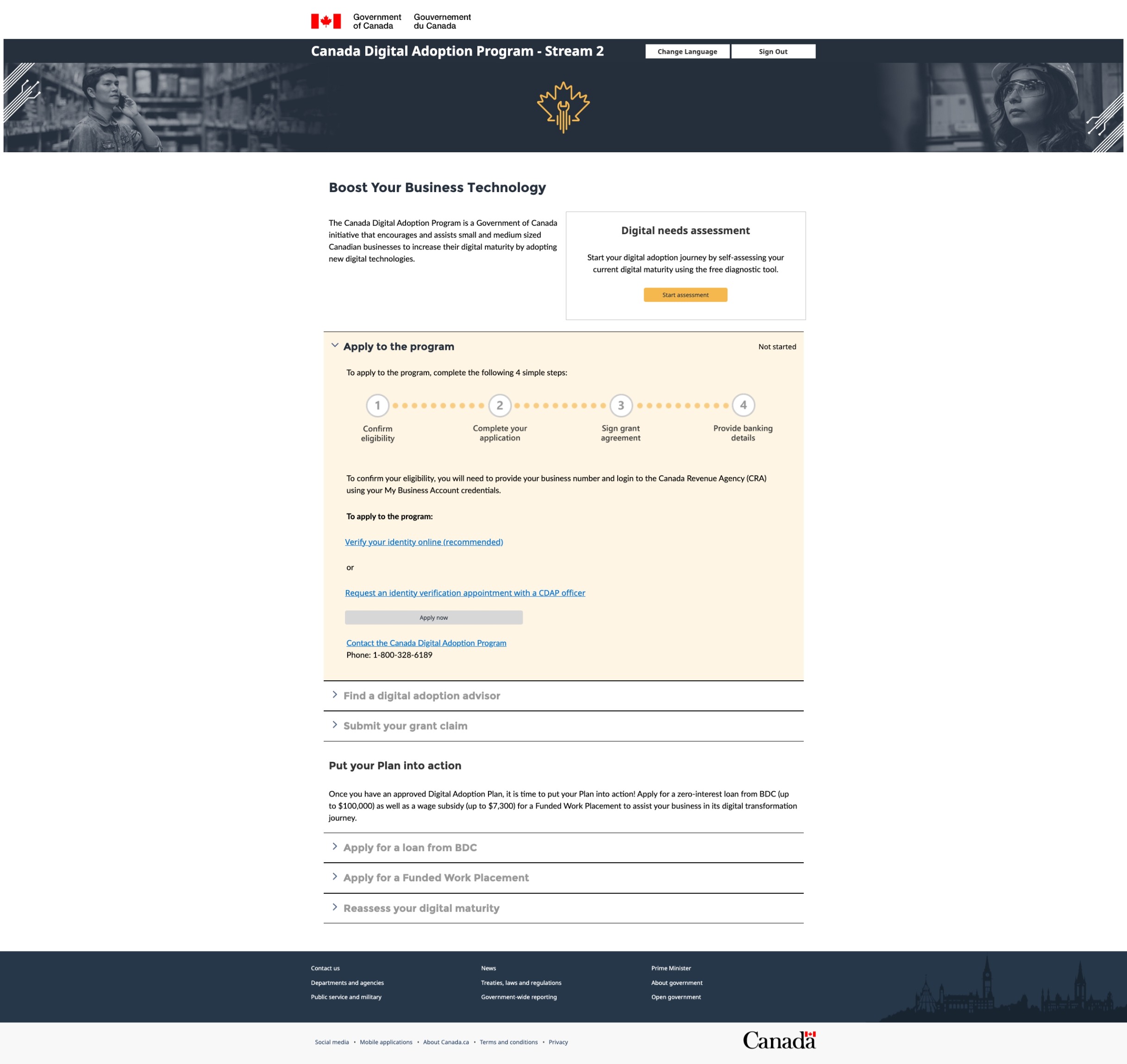Select step 4 Provide banking details circle
1127x1064 pixels.
(x=743, y=405)
